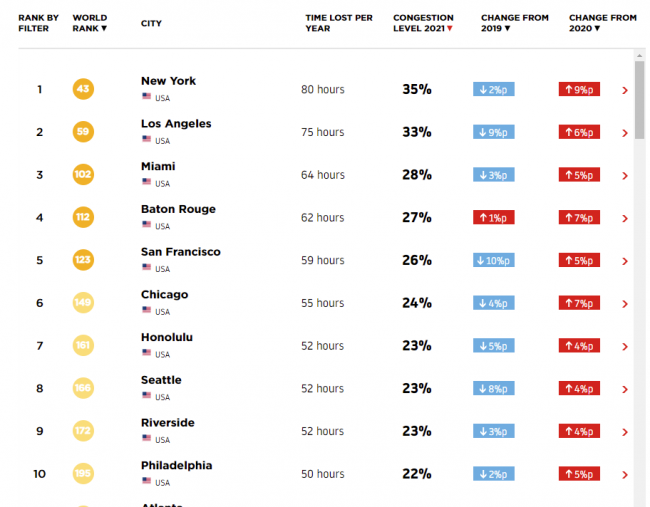Click the New York world rank 43 badge
650x507 pixels.
(x=83, y=90)
